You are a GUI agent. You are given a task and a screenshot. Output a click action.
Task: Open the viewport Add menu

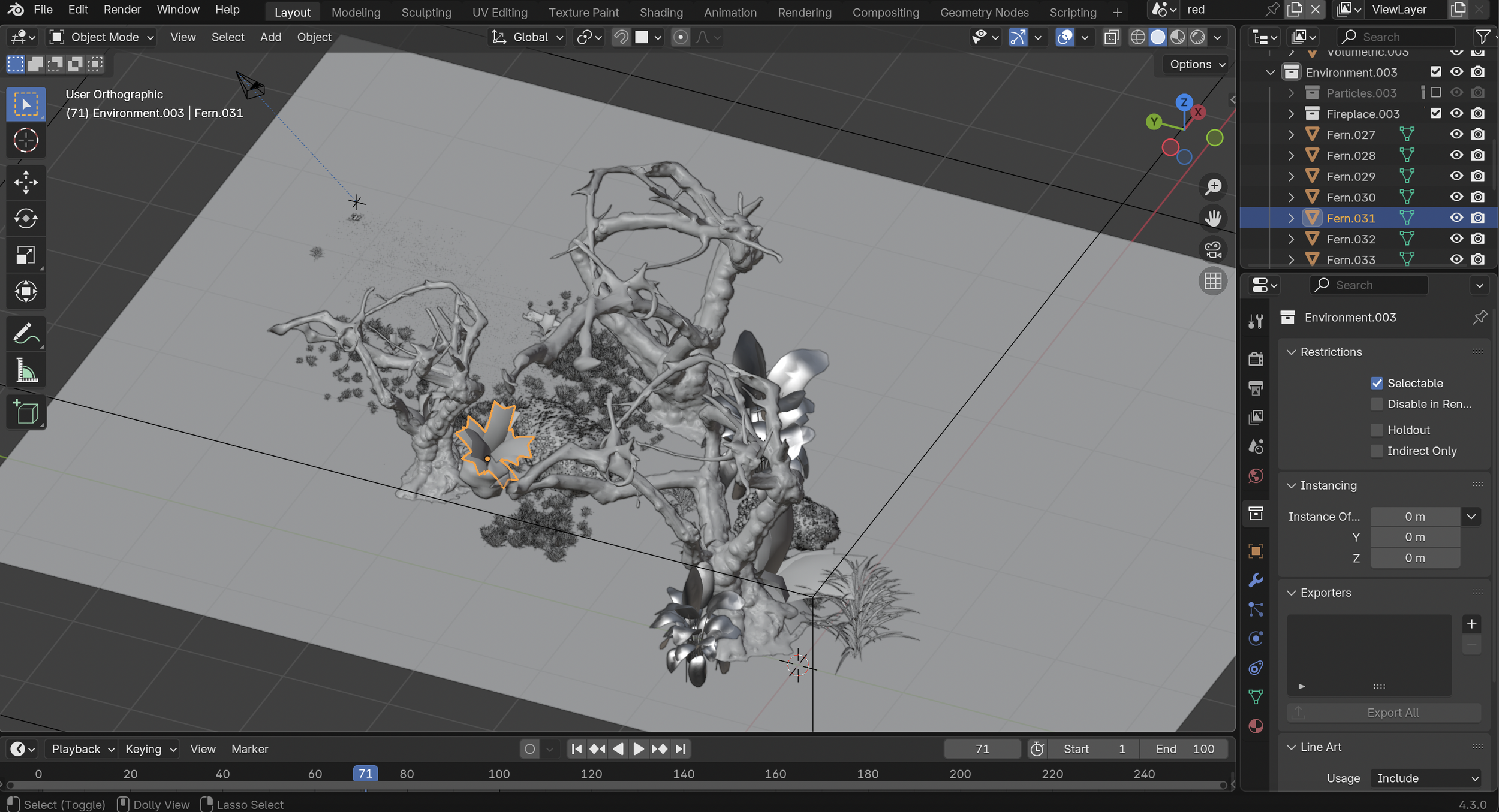click(x=270, y=37)
